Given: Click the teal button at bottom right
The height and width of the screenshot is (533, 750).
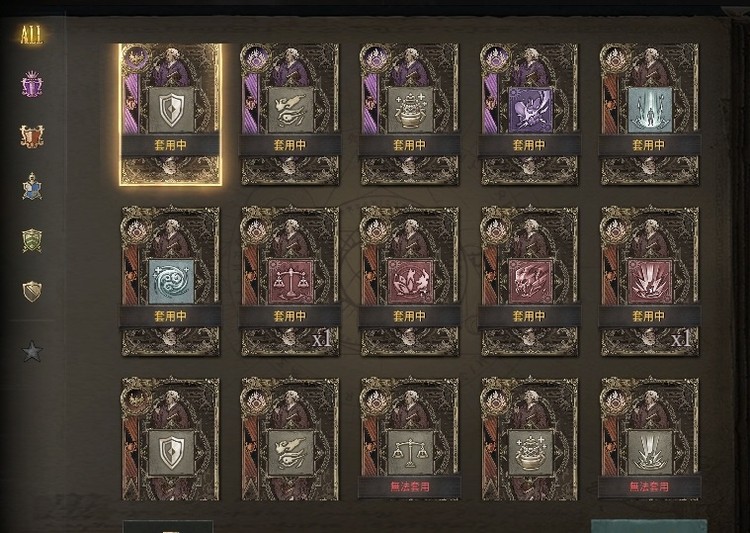Looking at the screenshot, I should tap(649, 526).
